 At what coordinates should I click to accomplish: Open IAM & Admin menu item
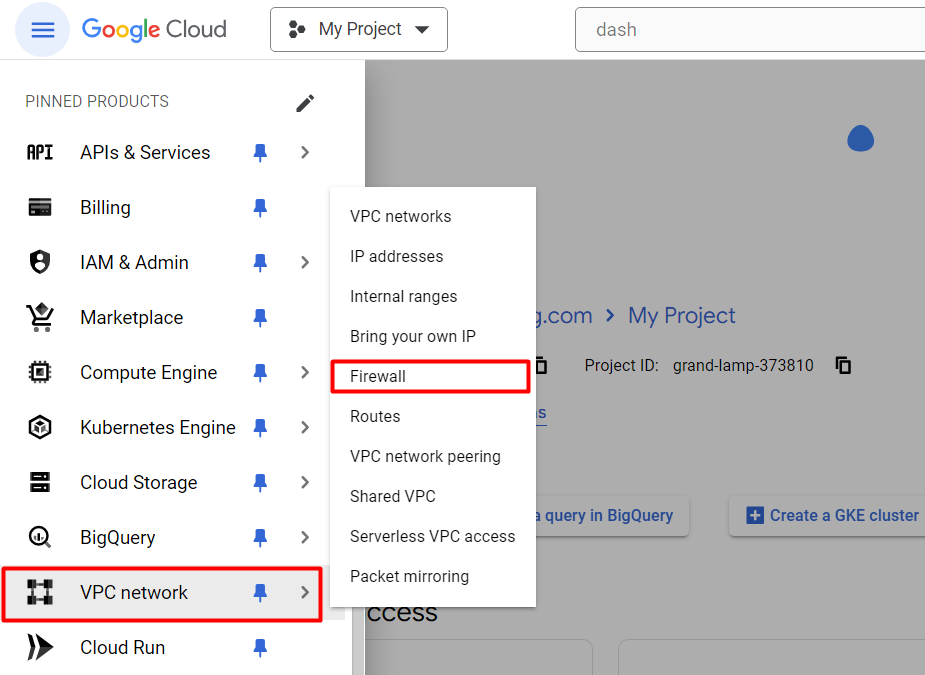(135, 263)
